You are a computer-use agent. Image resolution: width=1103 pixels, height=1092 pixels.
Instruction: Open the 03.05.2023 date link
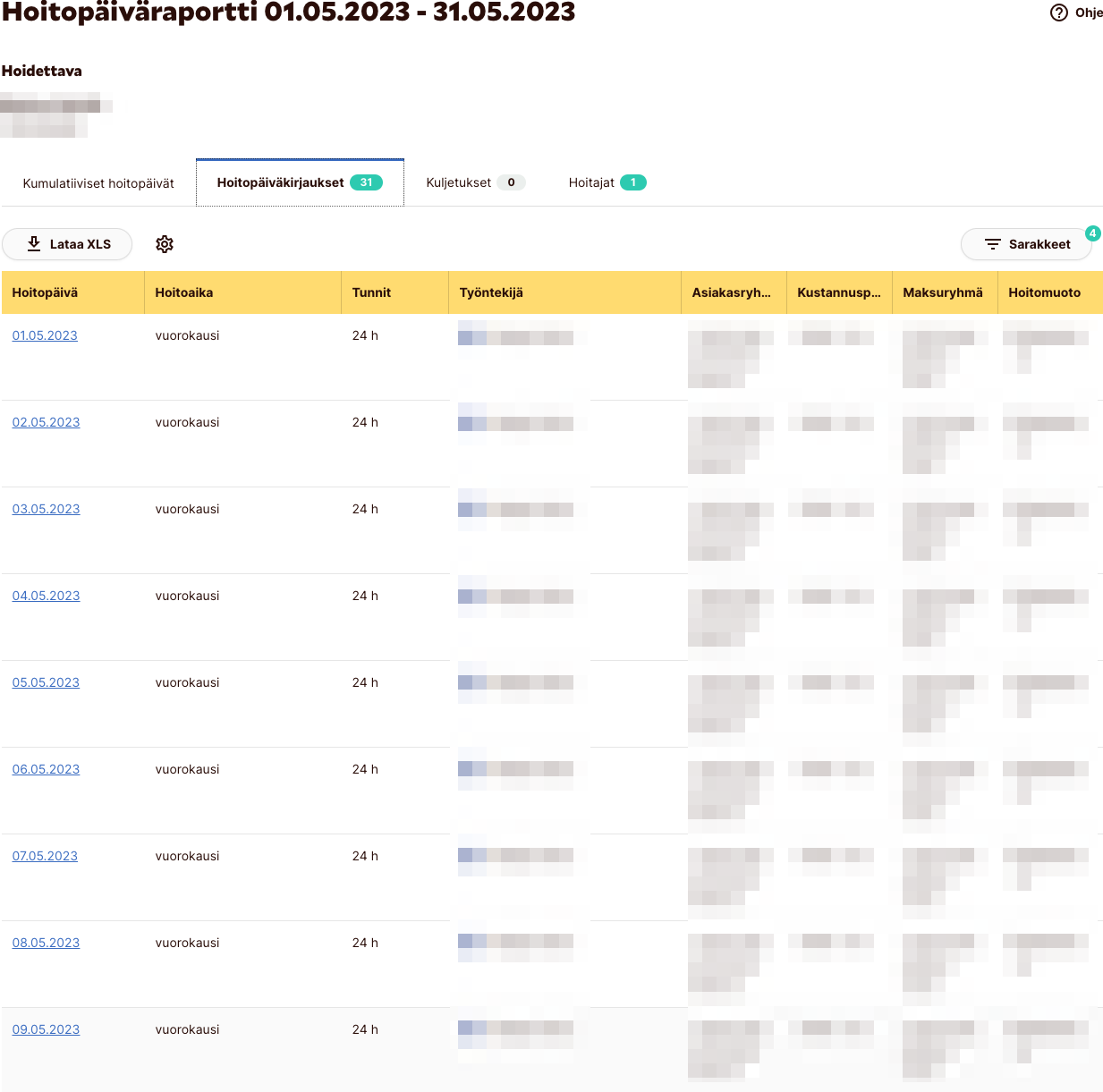[x=46, y=509]
